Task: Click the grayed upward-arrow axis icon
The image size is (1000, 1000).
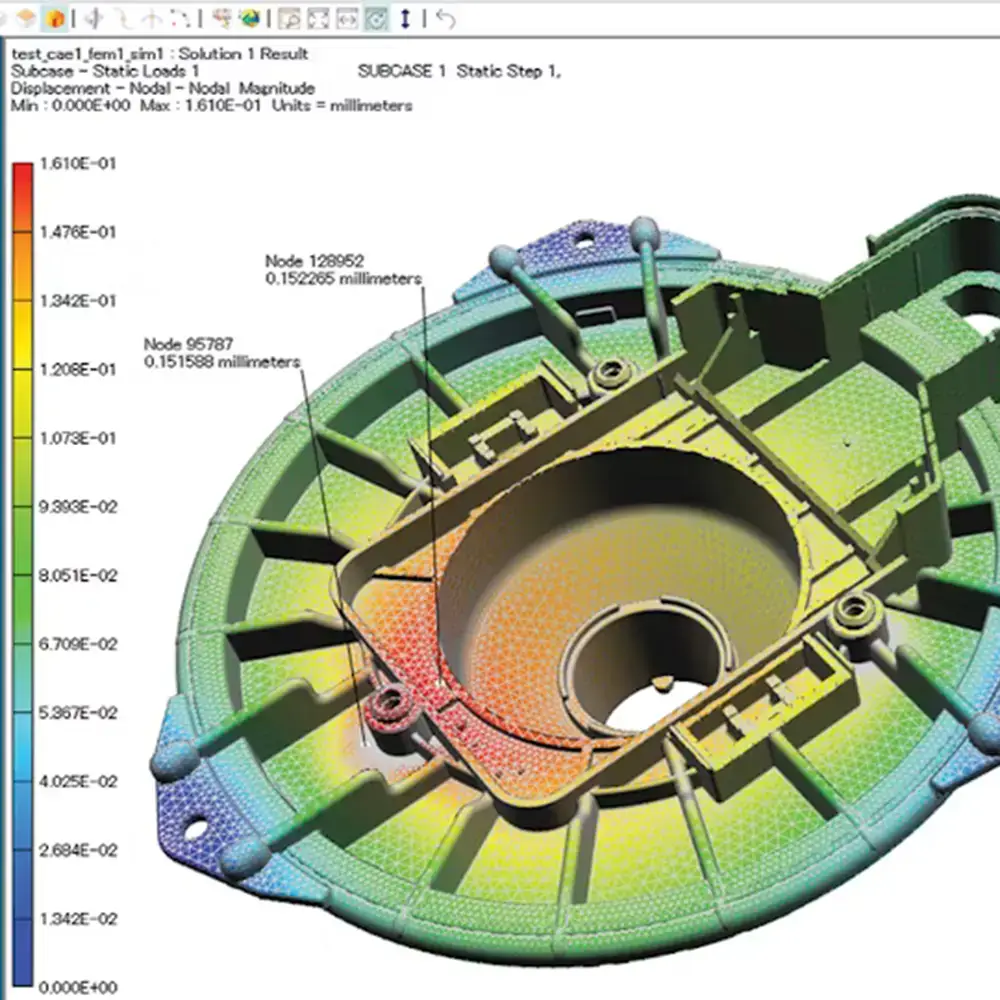Action: [x=152, y=19]
